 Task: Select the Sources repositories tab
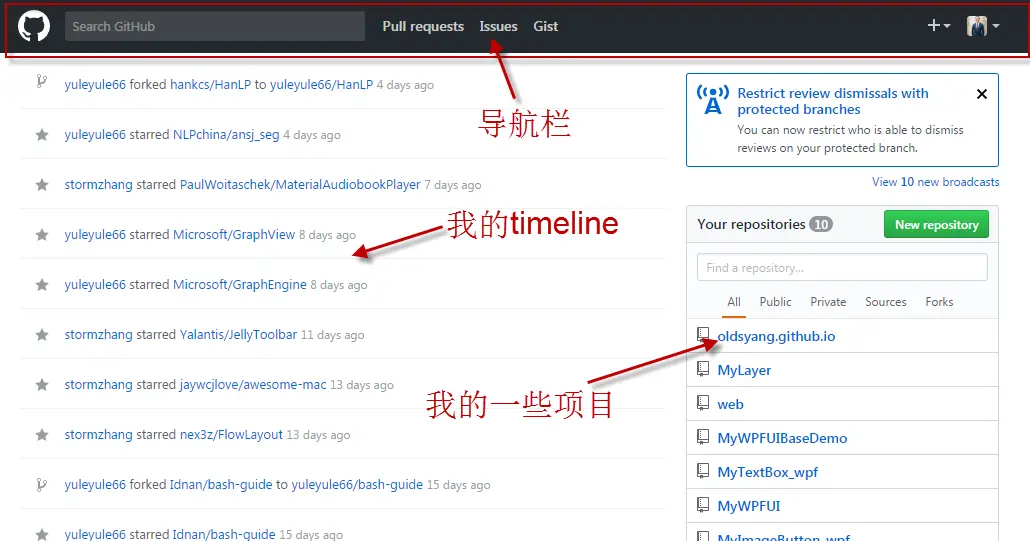(x=885, y=302)
